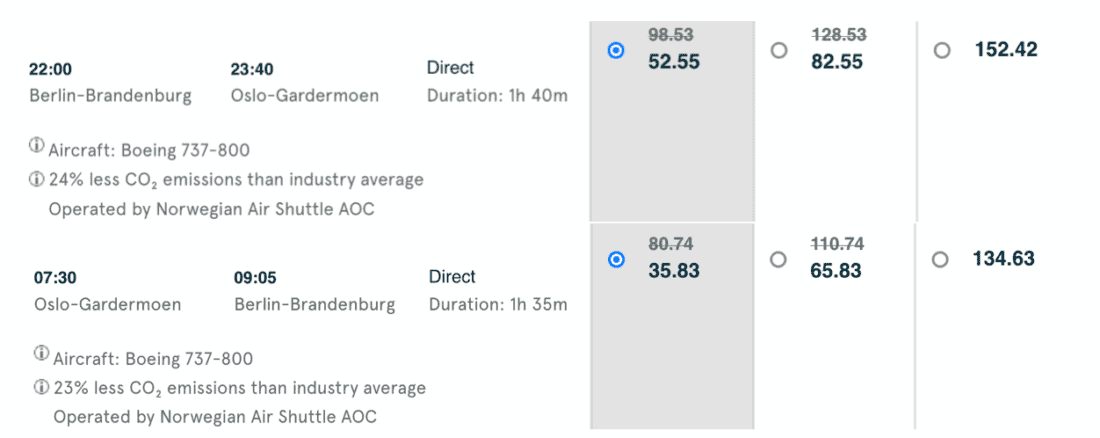The height and width of the screenshot is (438, 1100).
Task: Click the crossed-out 110.74 price
Action: (x=838, y=244)
